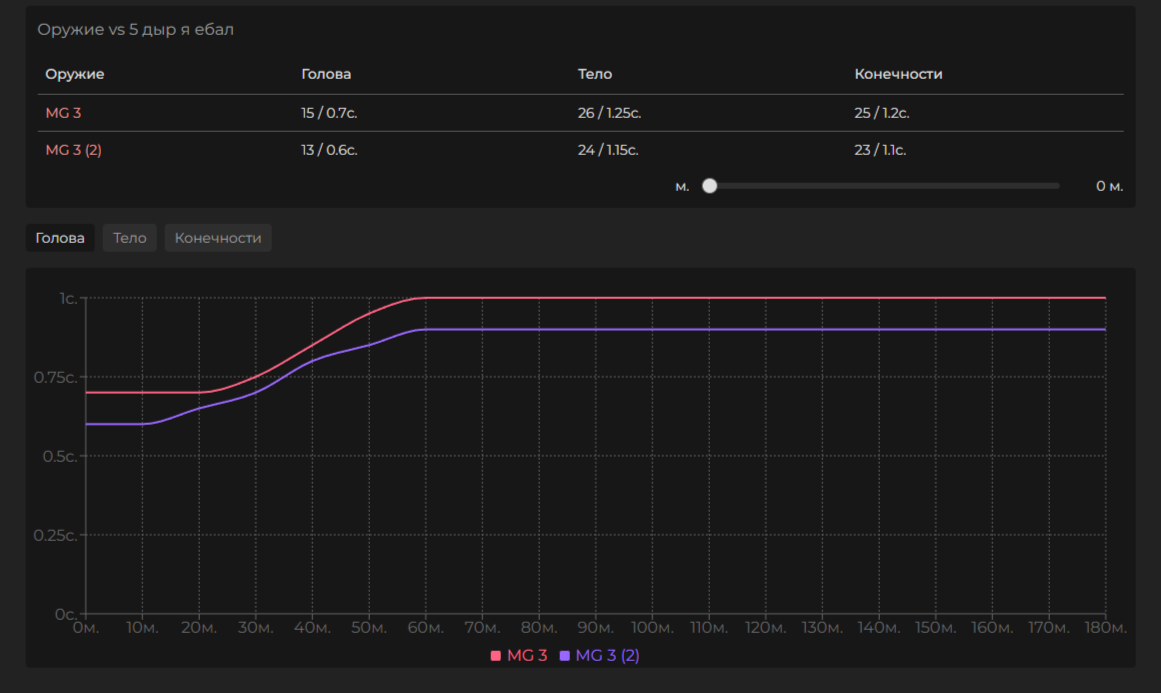Click the 0.5с. y-axis label
Viewport: 1161px width, 693px height.
pos(58,456)
